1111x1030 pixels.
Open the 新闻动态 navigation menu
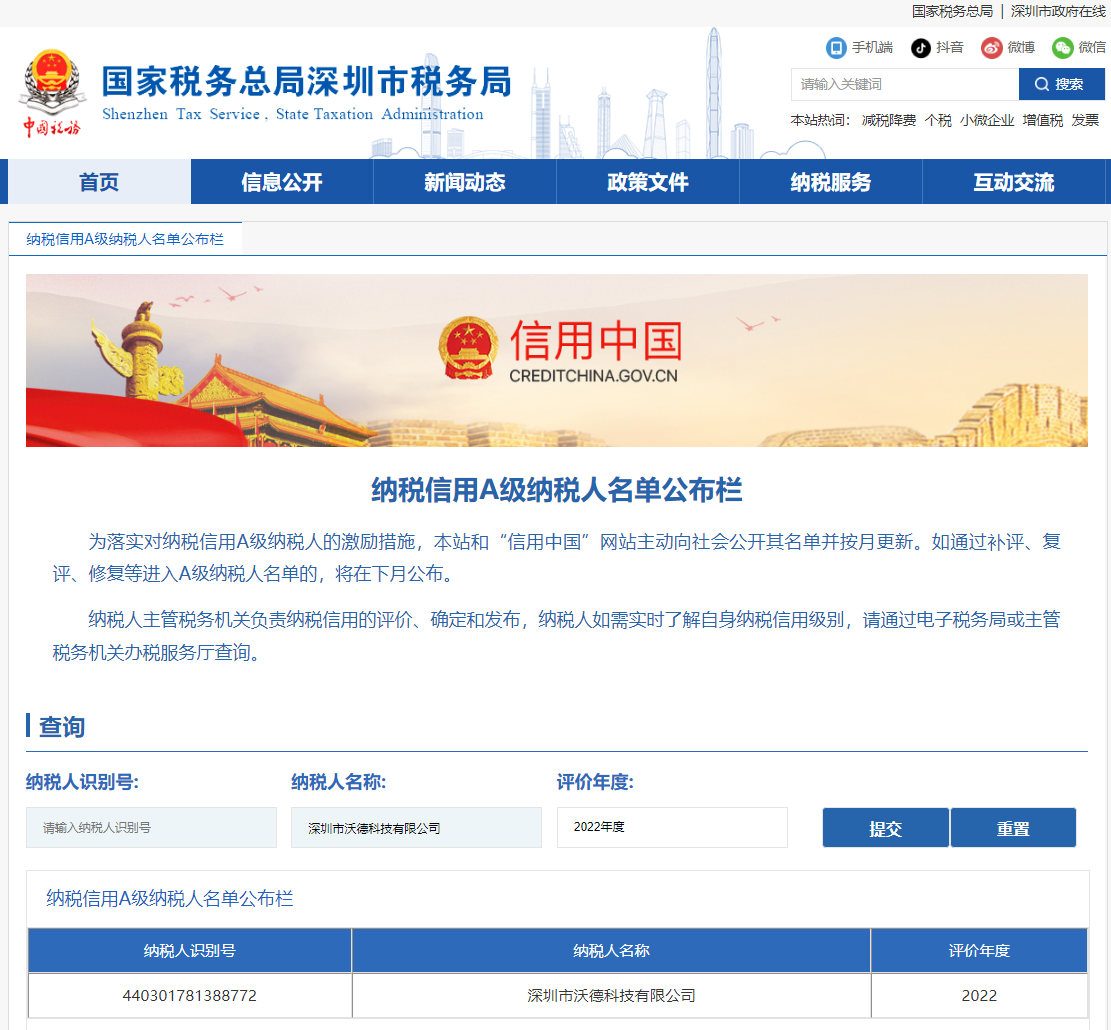(x=465, y=182)
